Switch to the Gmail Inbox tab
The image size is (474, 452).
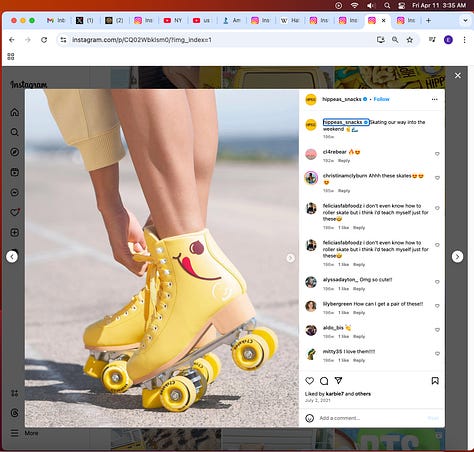56,21
